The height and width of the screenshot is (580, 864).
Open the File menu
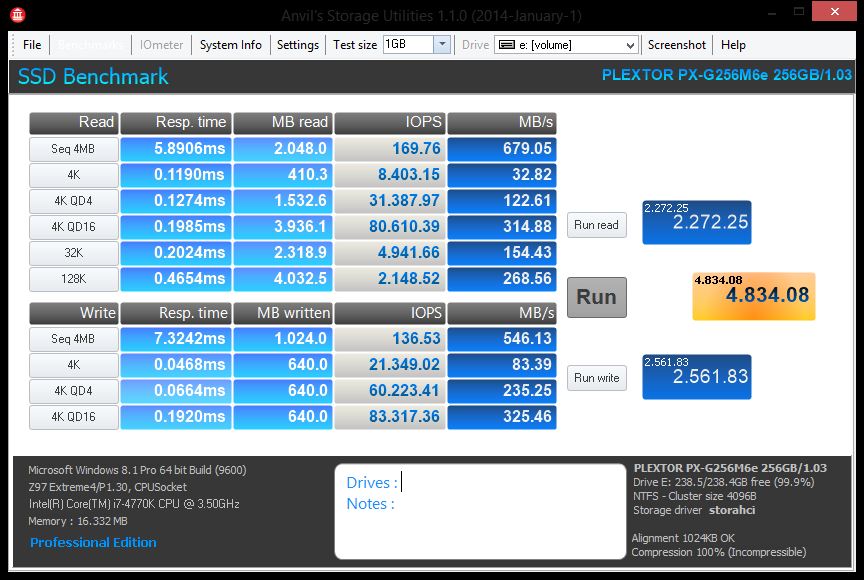(32, 45)
